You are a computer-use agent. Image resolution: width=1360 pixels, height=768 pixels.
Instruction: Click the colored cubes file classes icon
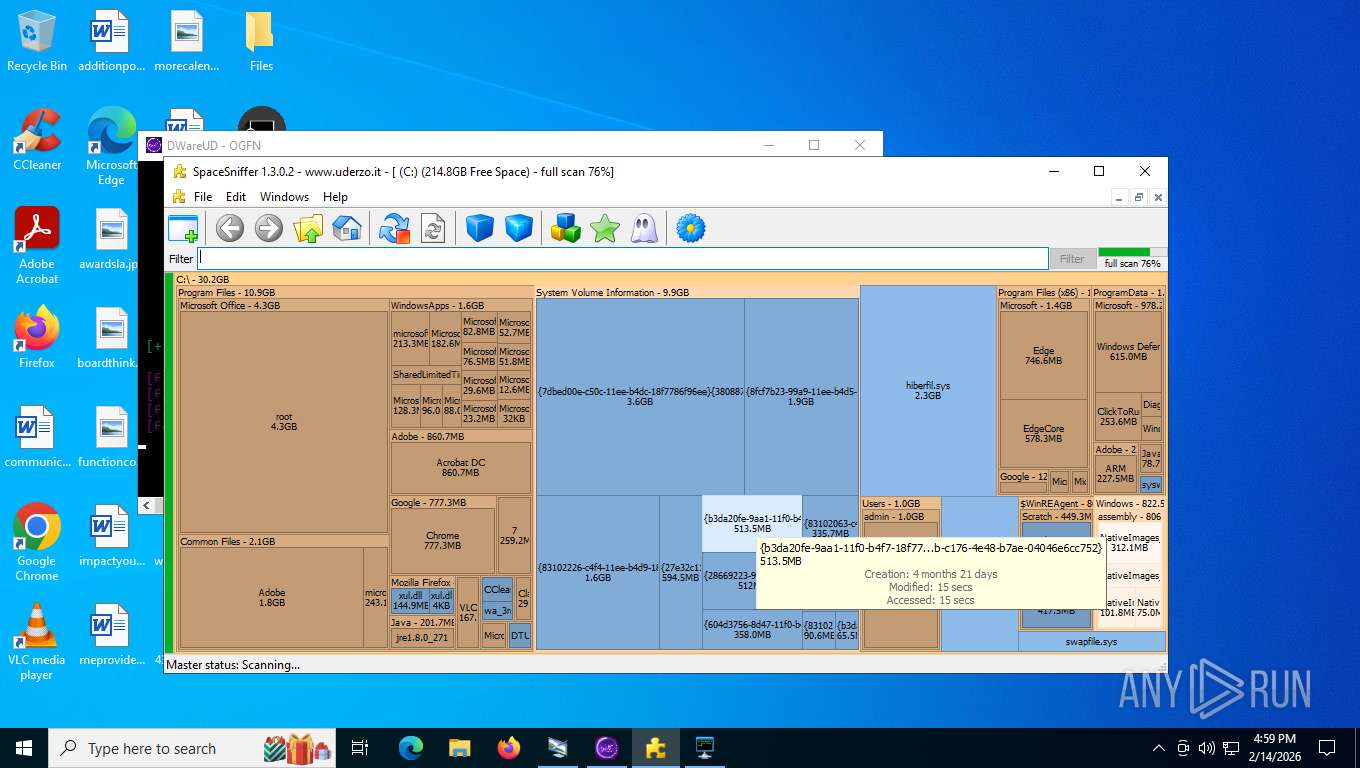(566, 228)
